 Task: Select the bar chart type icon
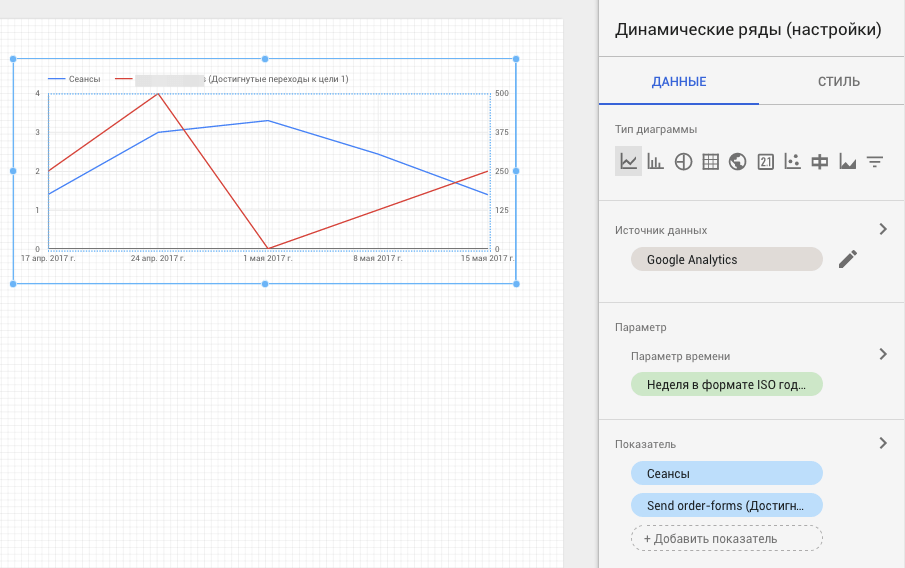[656, 161]
